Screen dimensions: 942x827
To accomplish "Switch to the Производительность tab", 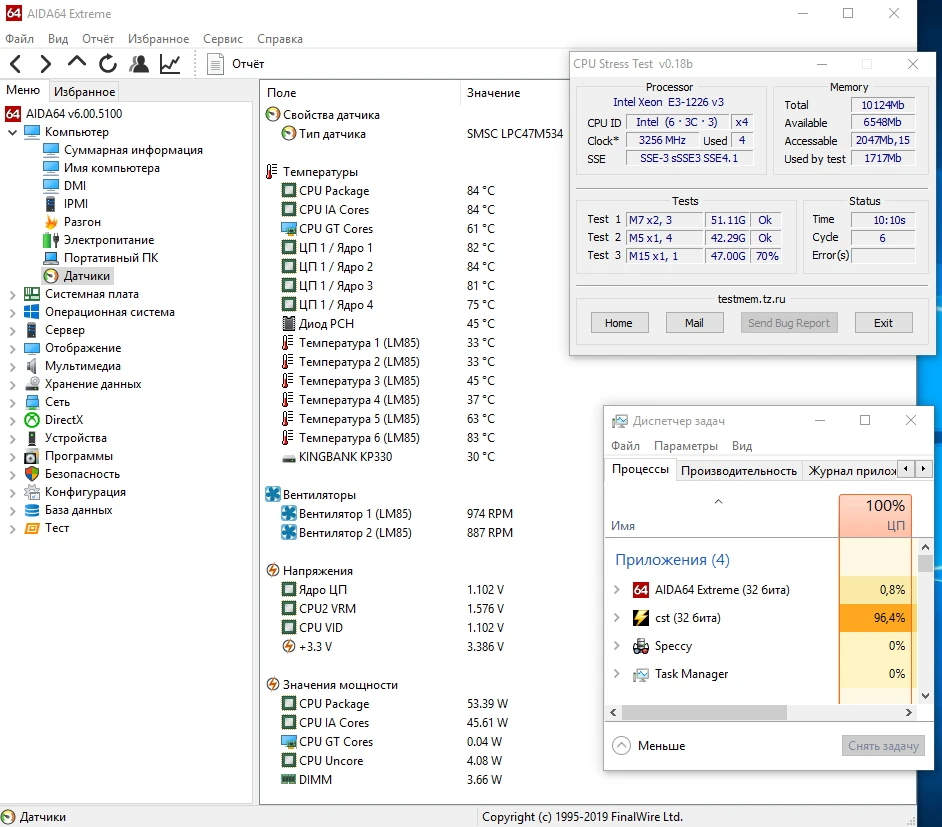I will point(738,470).
